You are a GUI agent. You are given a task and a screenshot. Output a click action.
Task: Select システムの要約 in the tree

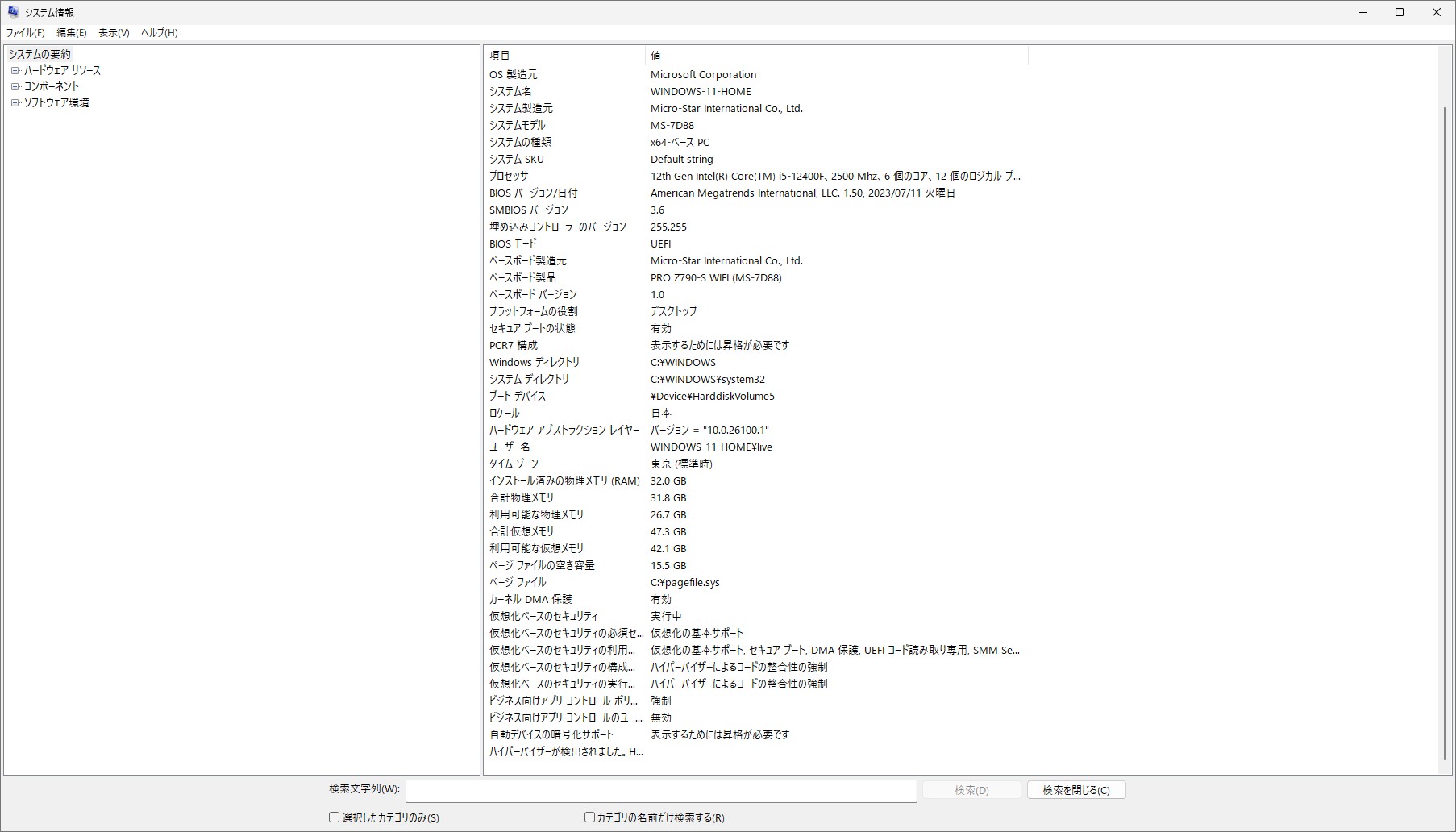(x=40, y=54)
